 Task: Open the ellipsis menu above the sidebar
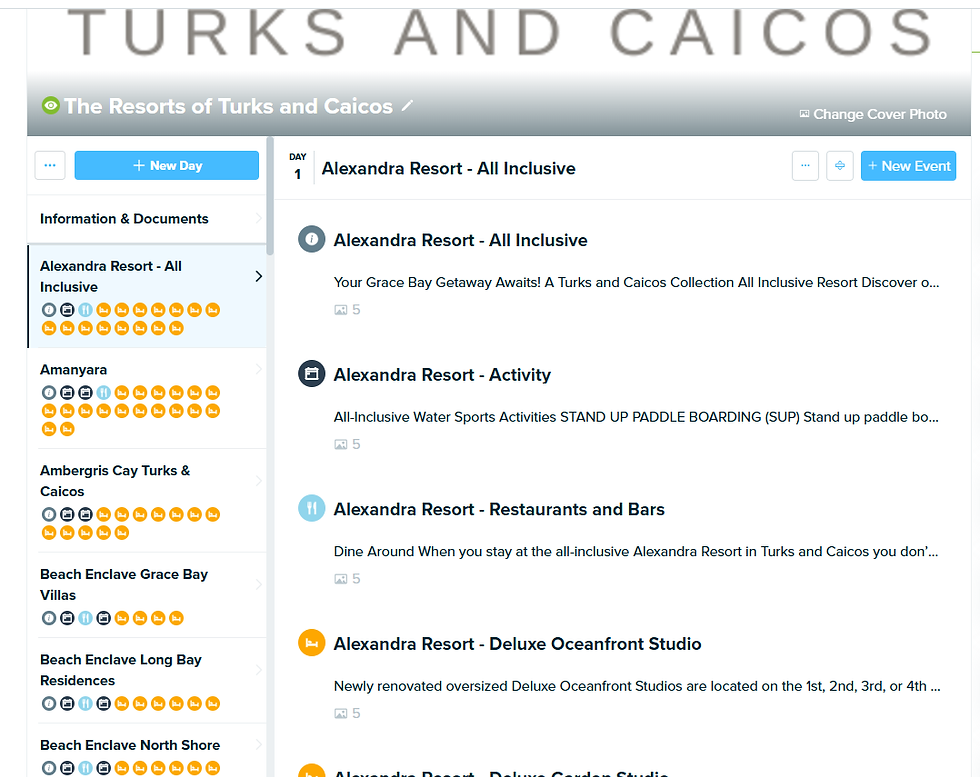point(50,165)
